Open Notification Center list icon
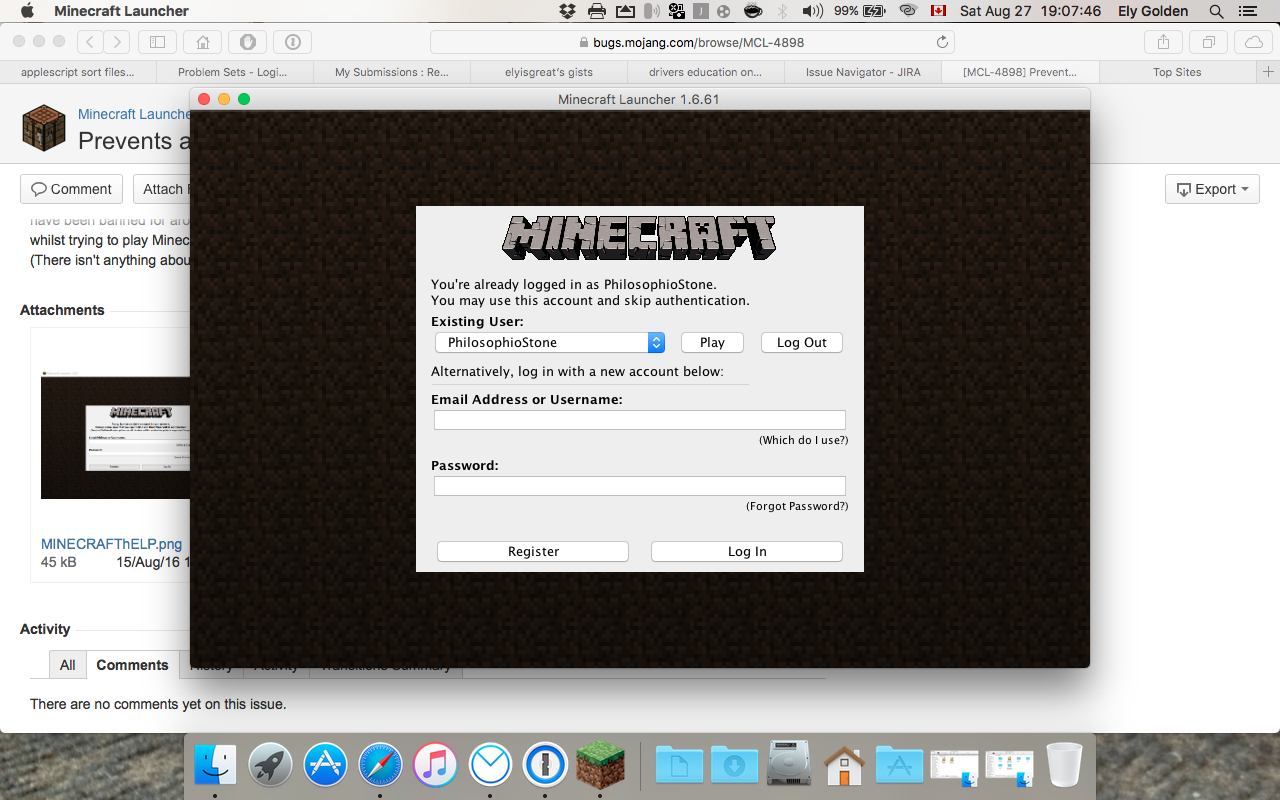Viewport: 1280px width, 800px height. (1247, 11)
